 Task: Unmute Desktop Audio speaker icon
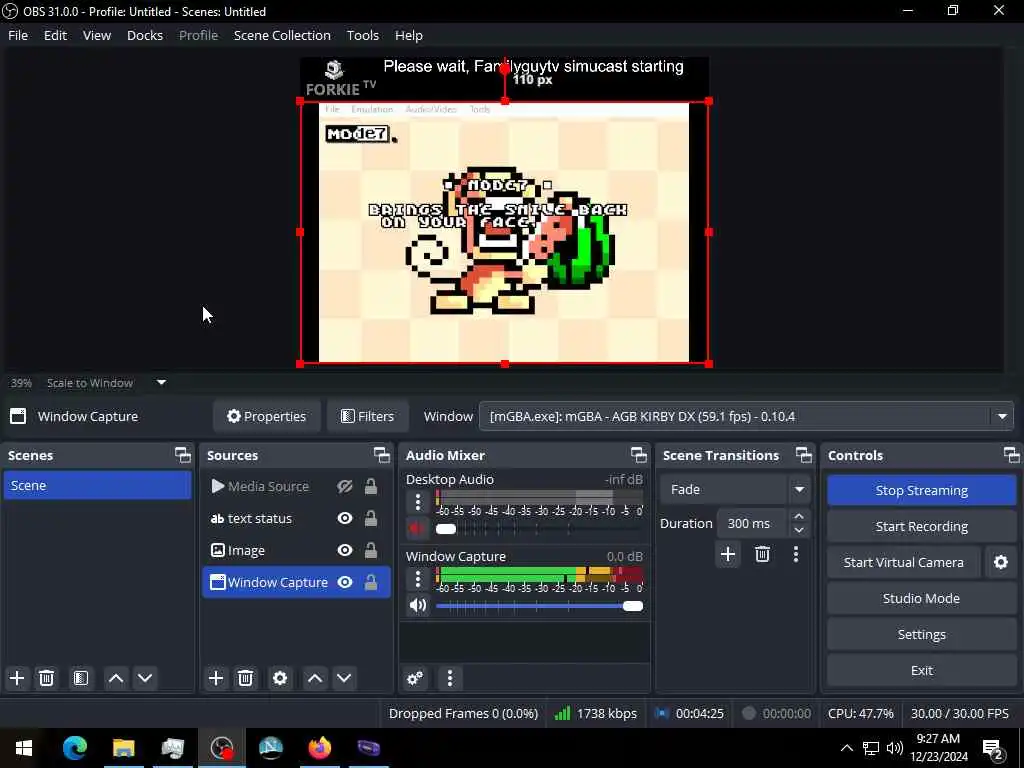417,528
